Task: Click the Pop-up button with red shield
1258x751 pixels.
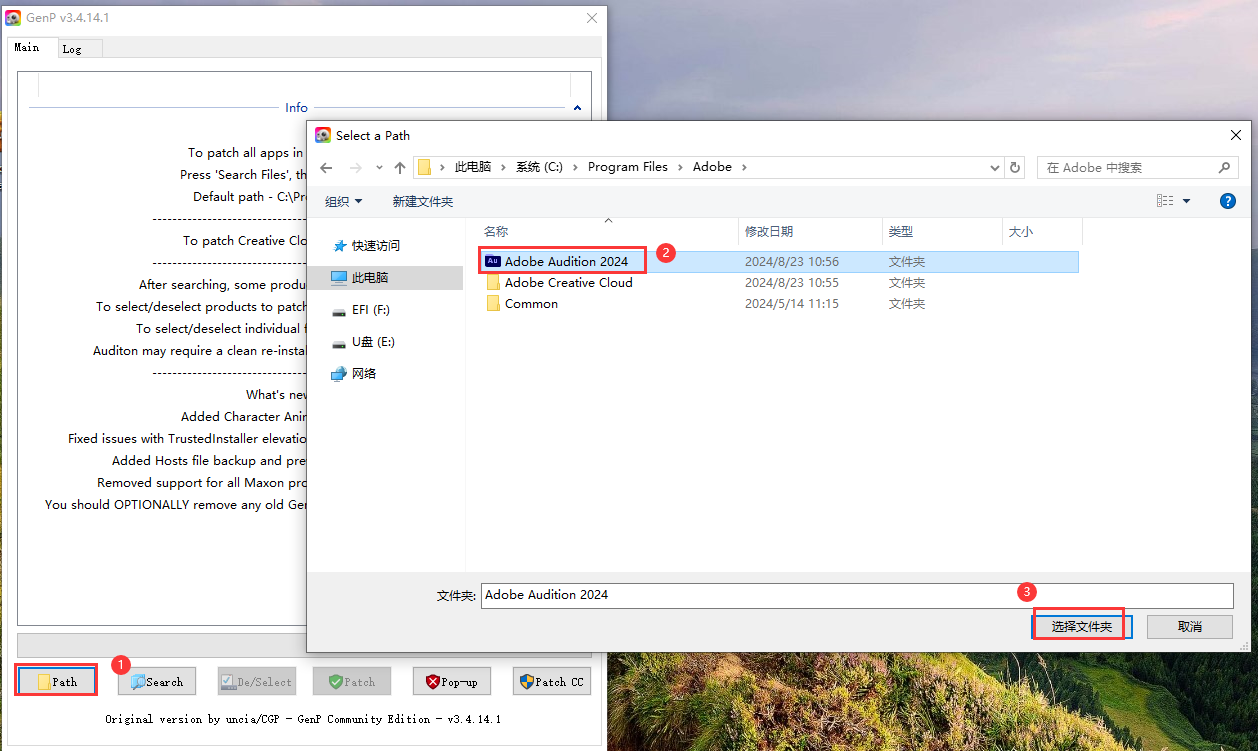Action: [x=451, y=681]
